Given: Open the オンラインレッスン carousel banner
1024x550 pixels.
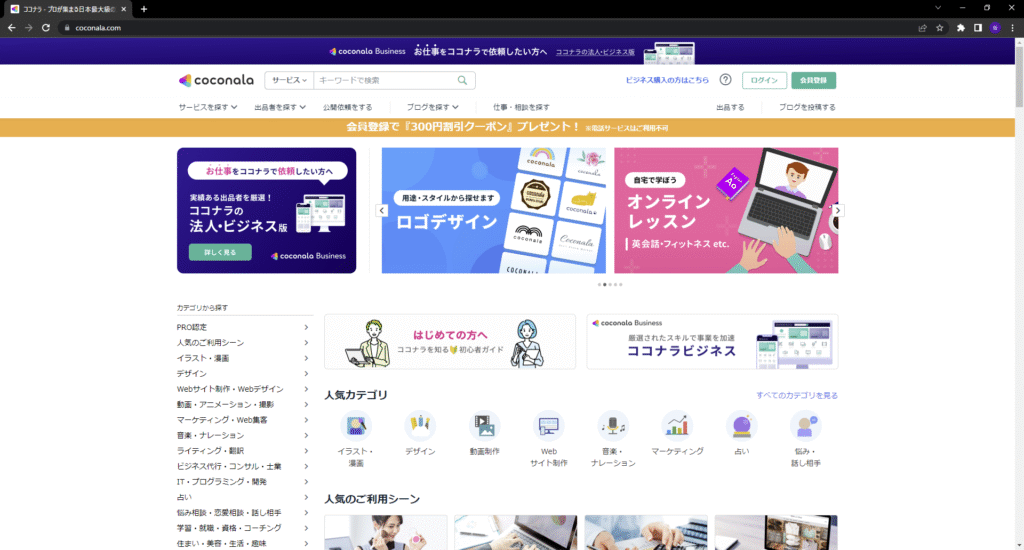Looking at the screenshot, I should [726, 210].
